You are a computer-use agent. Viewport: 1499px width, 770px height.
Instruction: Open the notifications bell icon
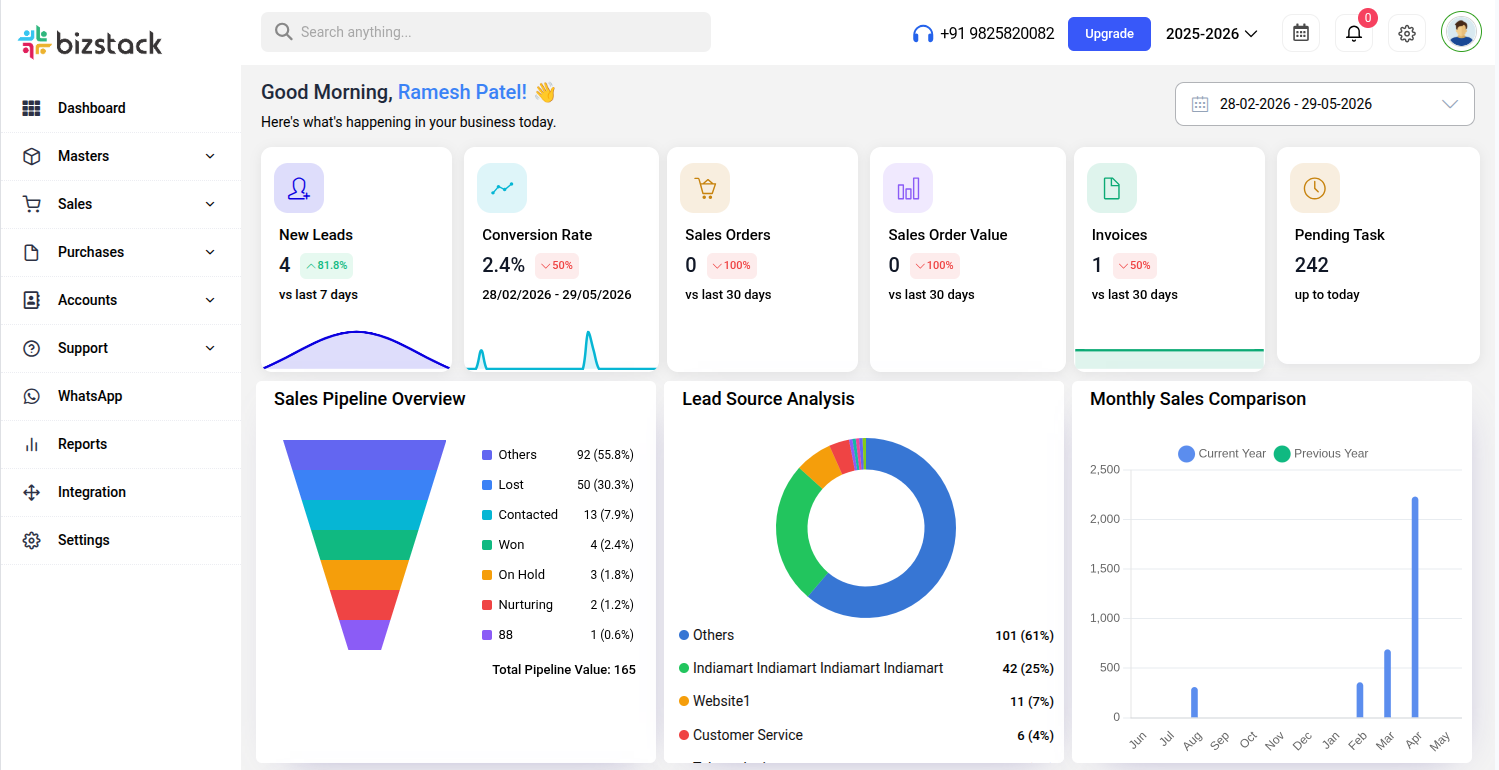click(1354, 33)
